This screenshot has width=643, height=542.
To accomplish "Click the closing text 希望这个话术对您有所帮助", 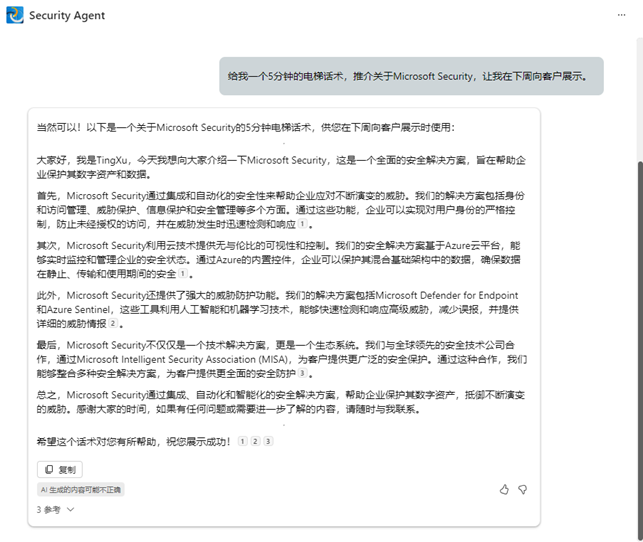I will [133, 442].
